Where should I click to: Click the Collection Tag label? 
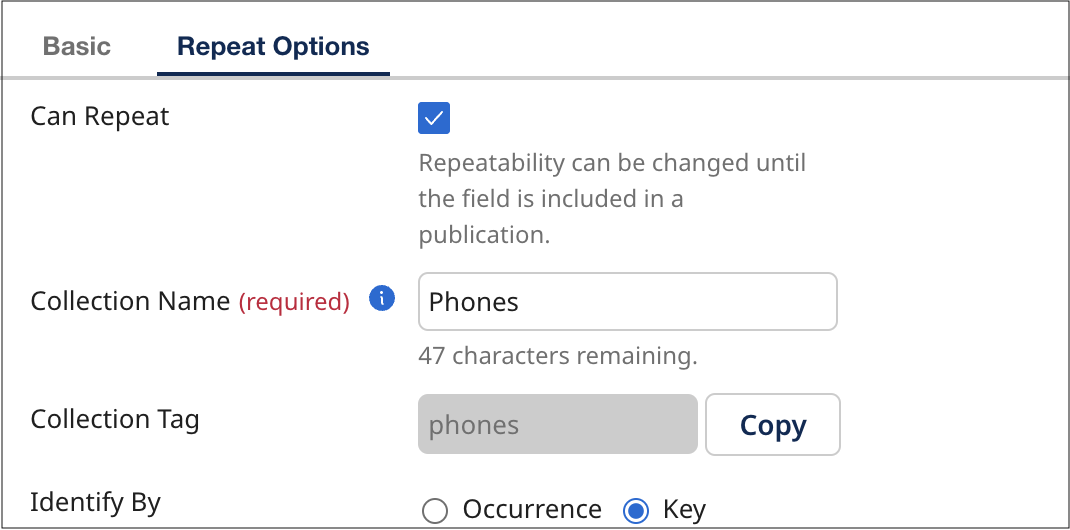click(x=115, y=419)
